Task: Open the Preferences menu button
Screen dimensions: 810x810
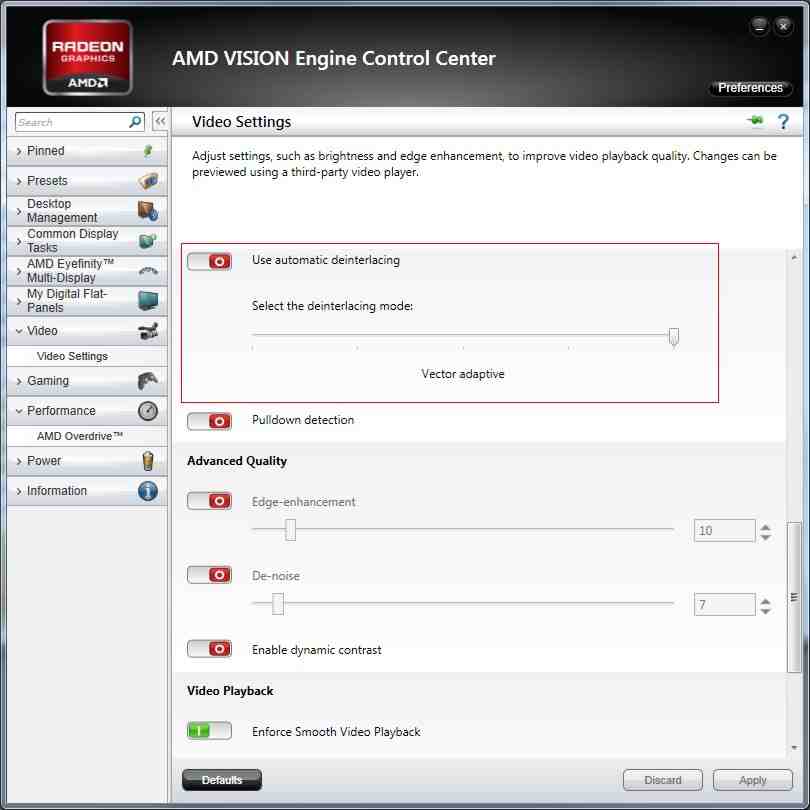Action: click(x=750, y=88)
